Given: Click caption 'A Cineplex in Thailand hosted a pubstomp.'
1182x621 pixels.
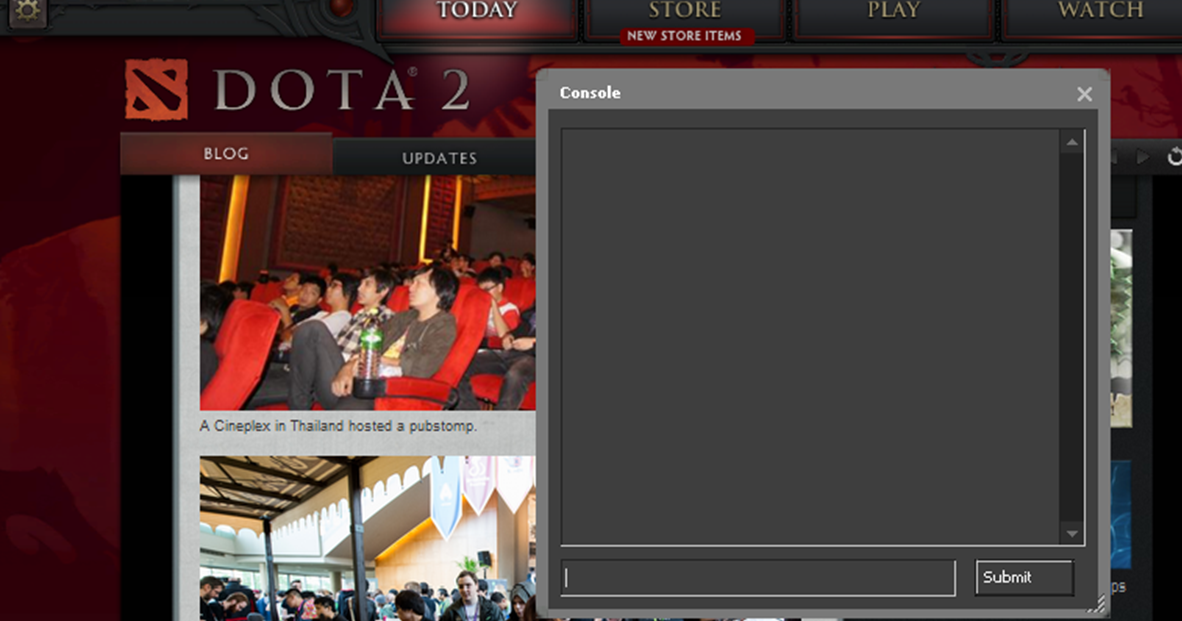Looking at the screenshot, I should pos(338,426).
